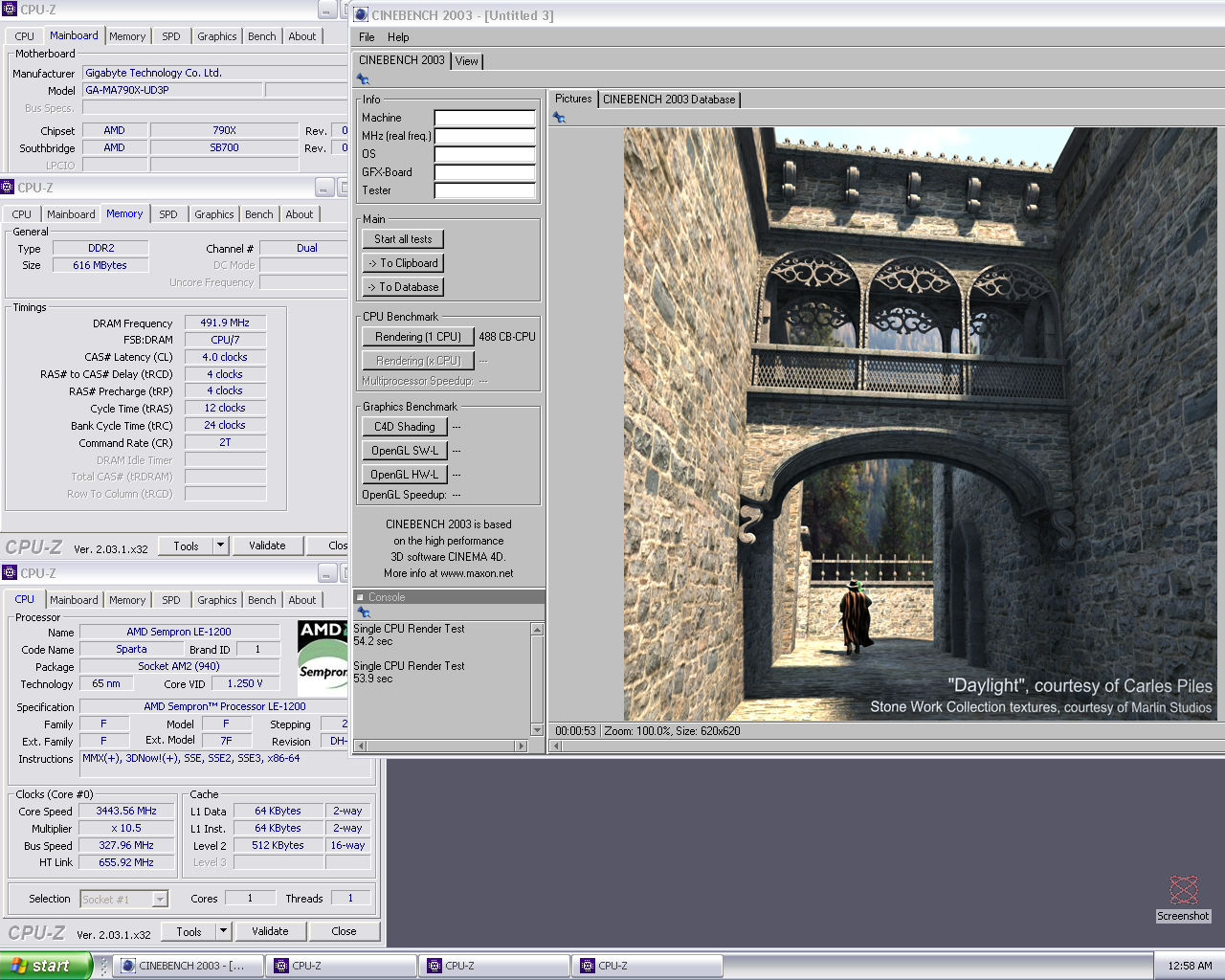Select the CINEBENCH 2003 Database tab
Screen dimensions: 1225x980
(x=669, y=100)
